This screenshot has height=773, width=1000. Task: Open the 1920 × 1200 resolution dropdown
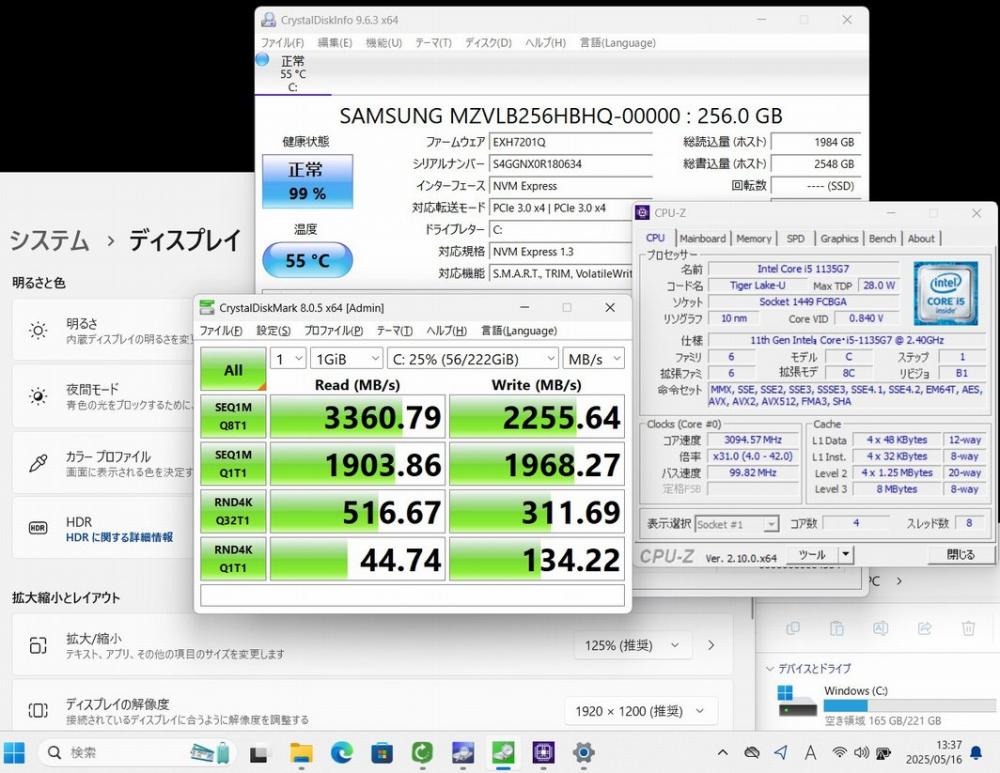[x=640, y=711]
